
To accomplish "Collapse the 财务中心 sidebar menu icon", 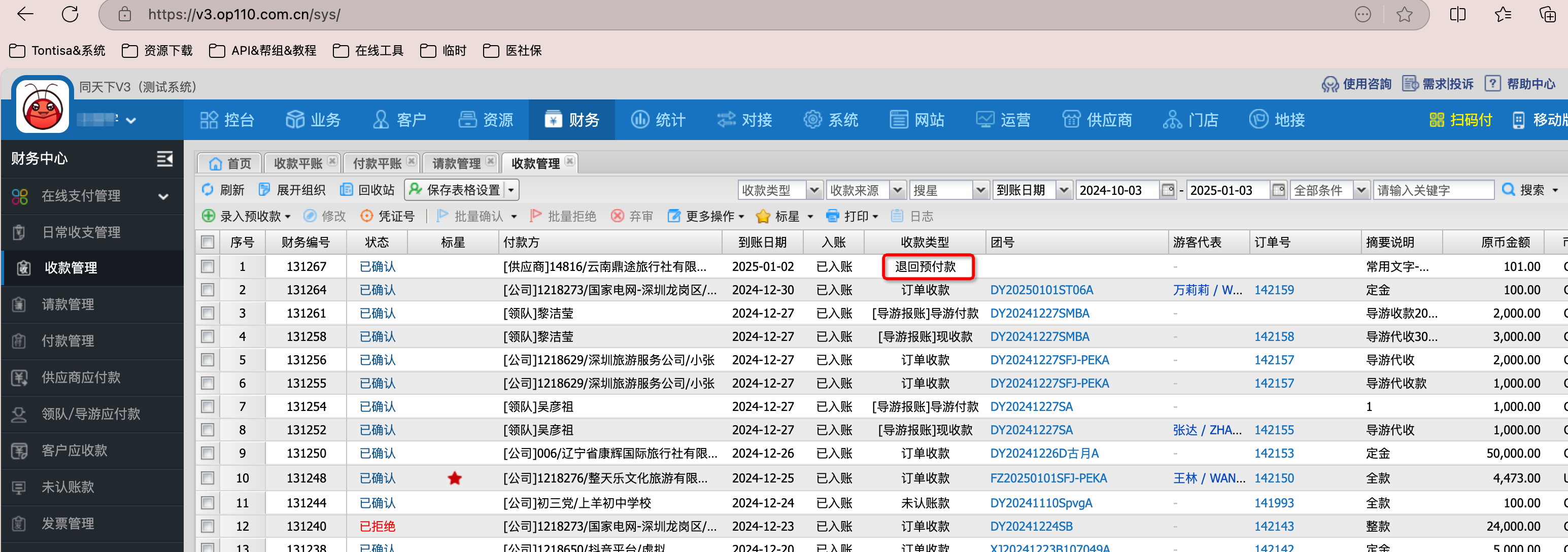I will [x=165, y=159].
